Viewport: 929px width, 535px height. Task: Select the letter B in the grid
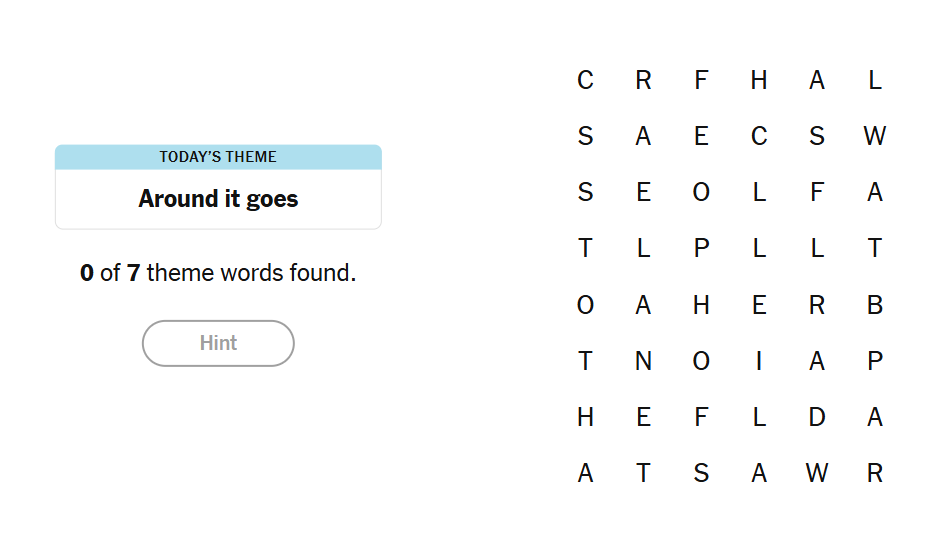875,305
